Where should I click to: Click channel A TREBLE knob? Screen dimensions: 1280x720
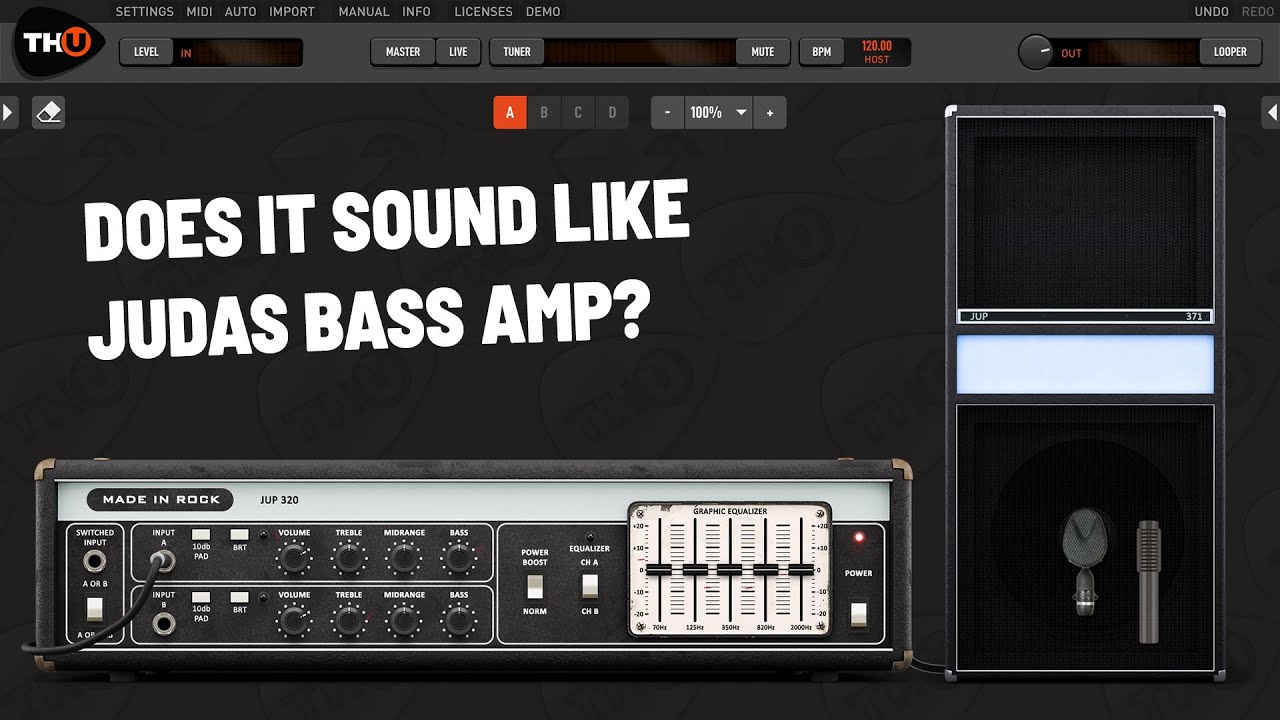(348, 559)
